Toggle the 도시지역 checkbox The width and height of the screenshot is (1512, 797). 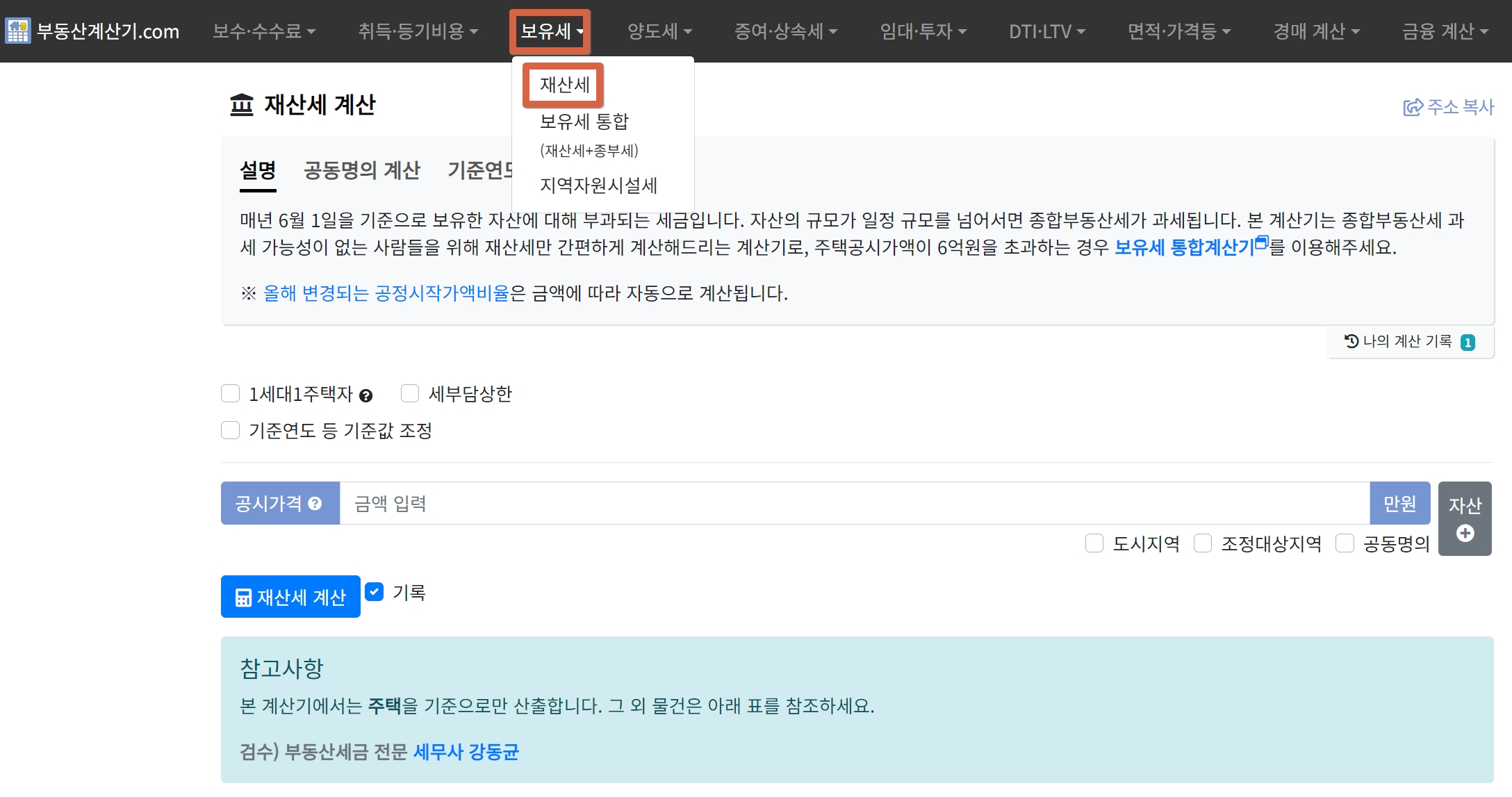[1094, 543]
